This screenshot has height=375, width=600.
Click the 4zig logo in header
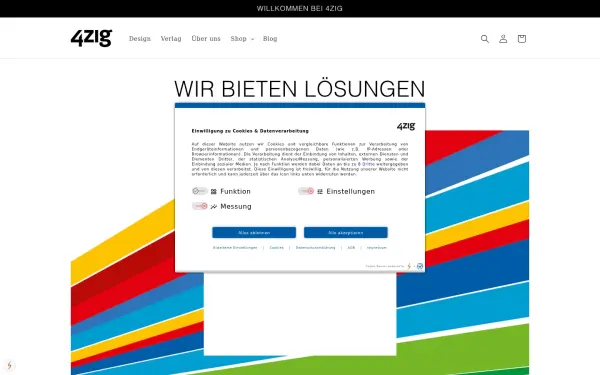pyautogui.click(x=91, y=38)
